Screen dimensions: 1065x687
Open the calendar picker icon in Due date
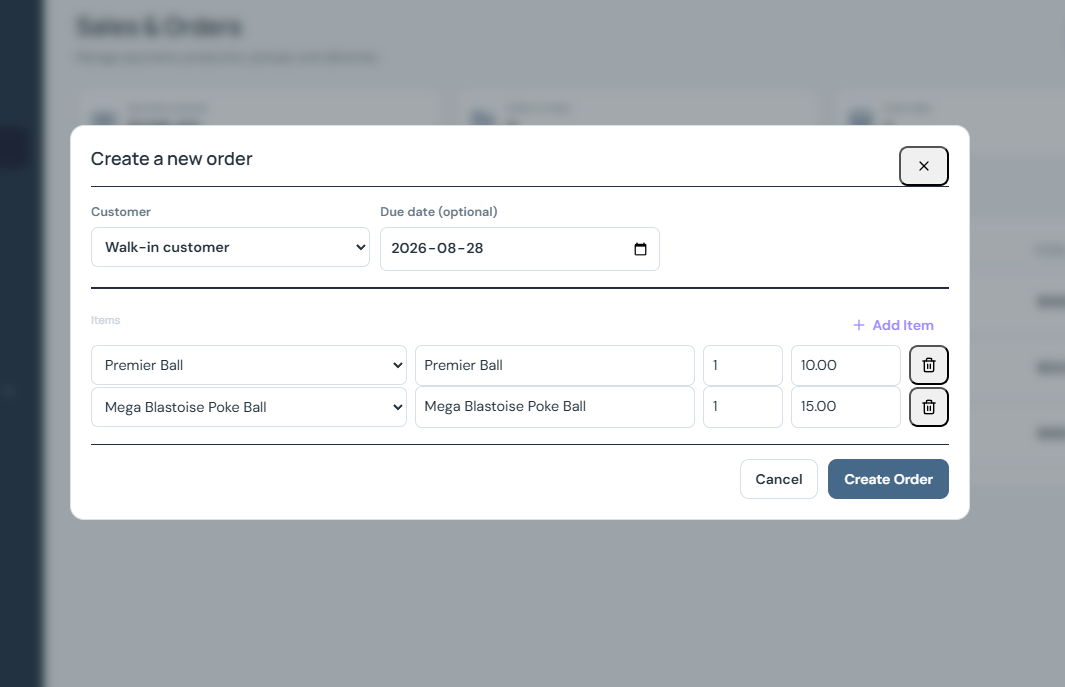[640, 249]
